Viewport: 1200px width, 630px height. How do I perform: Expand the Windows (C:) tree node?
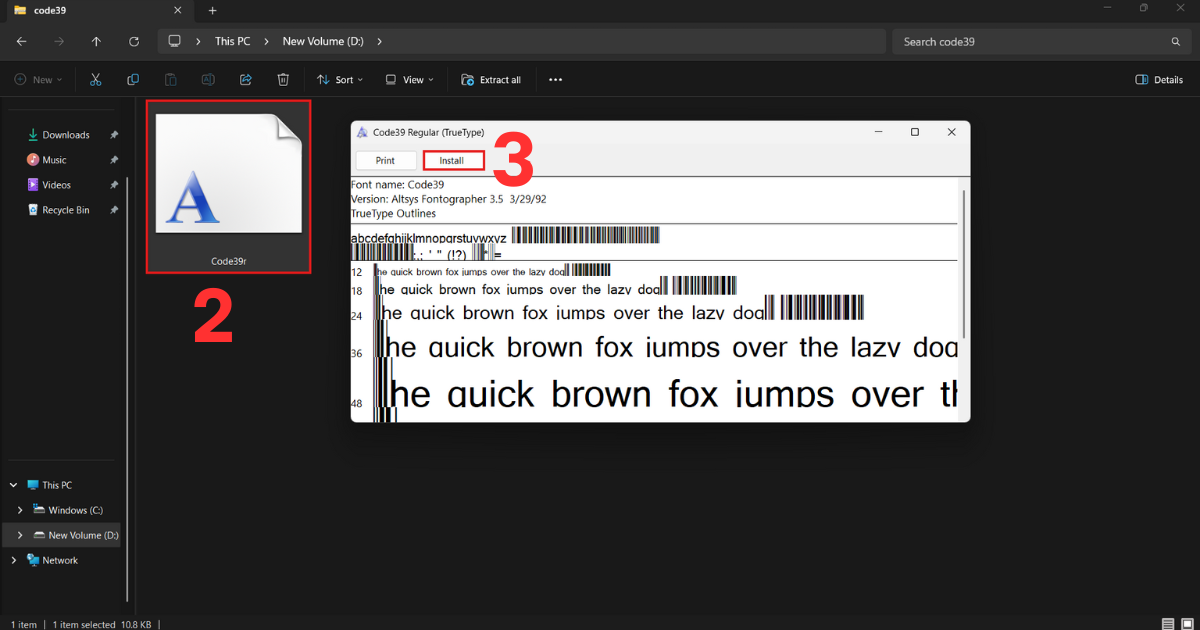coord(20,510)
